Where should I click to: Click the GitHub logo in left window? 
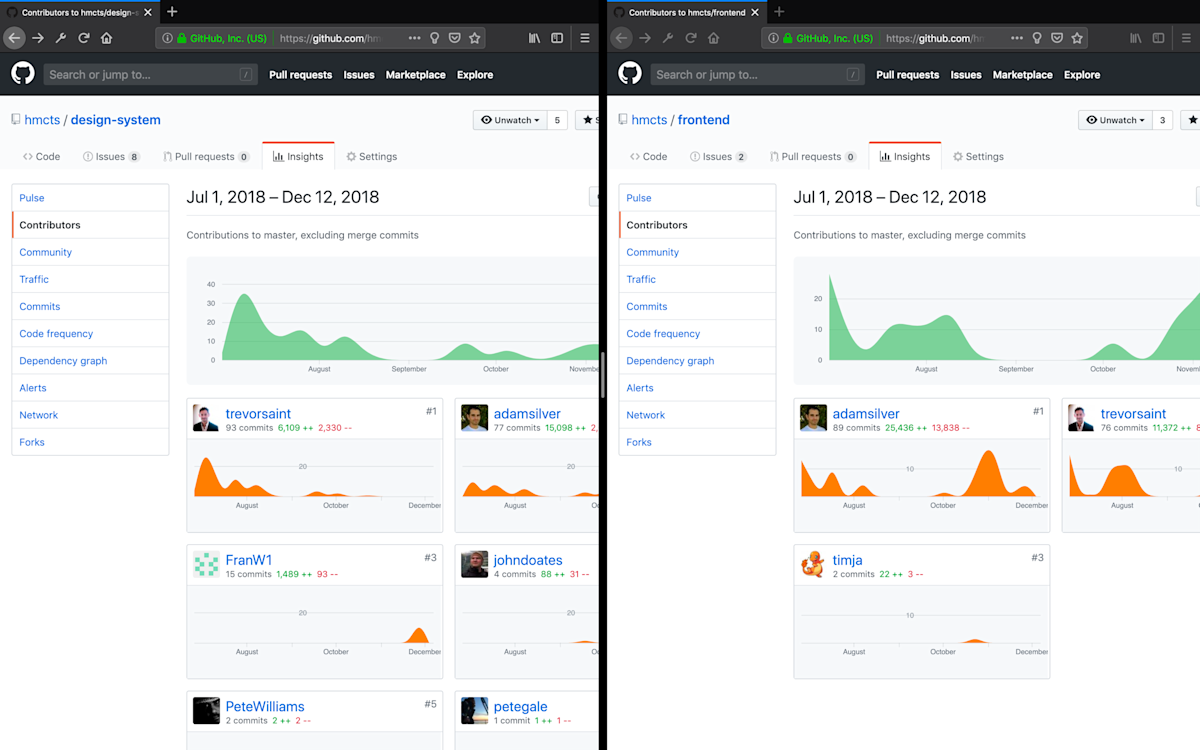(x=22, y=74)
